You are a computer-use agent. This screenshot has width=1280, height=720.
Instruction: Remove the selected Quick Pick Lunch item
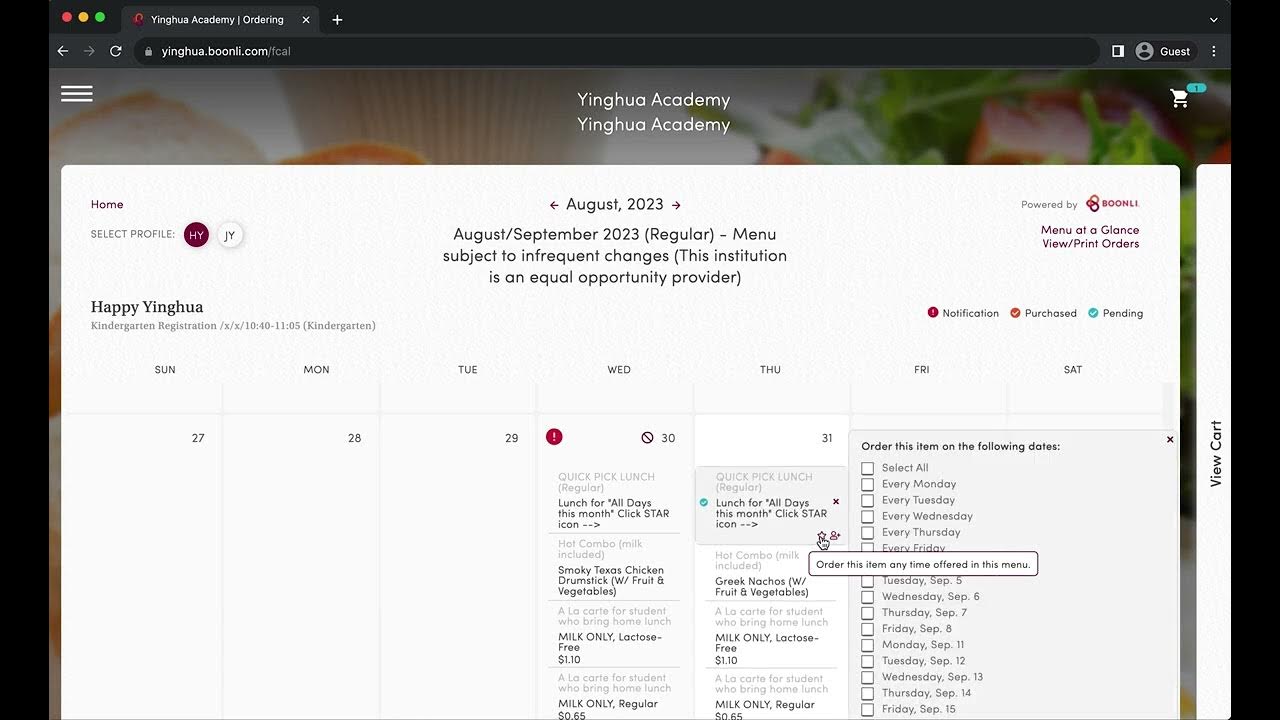836,502
